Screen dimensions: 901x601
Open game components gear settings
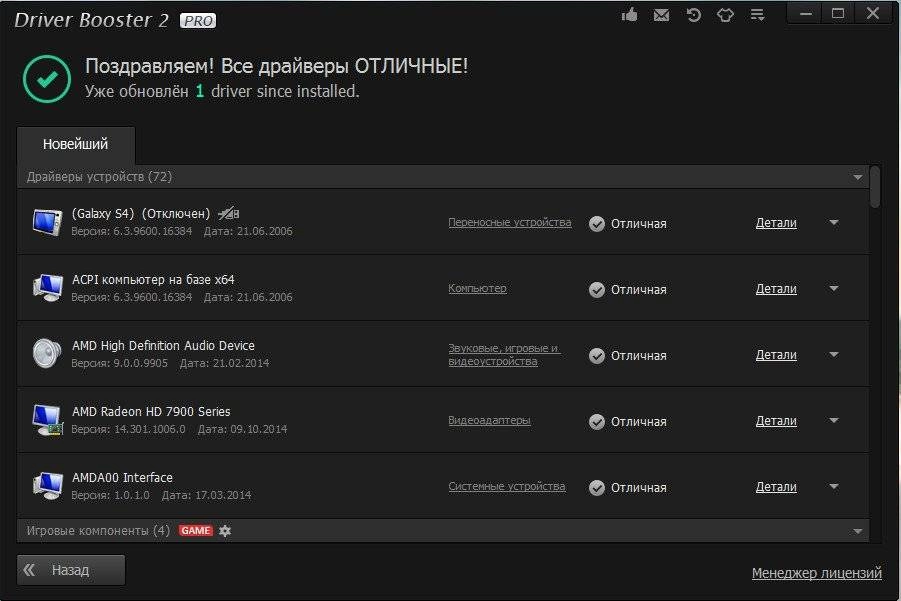coord(225,531)
